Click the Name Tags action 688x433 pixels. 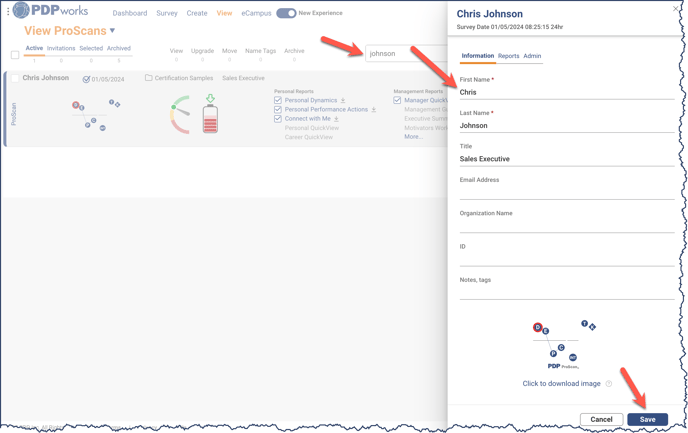261,51
